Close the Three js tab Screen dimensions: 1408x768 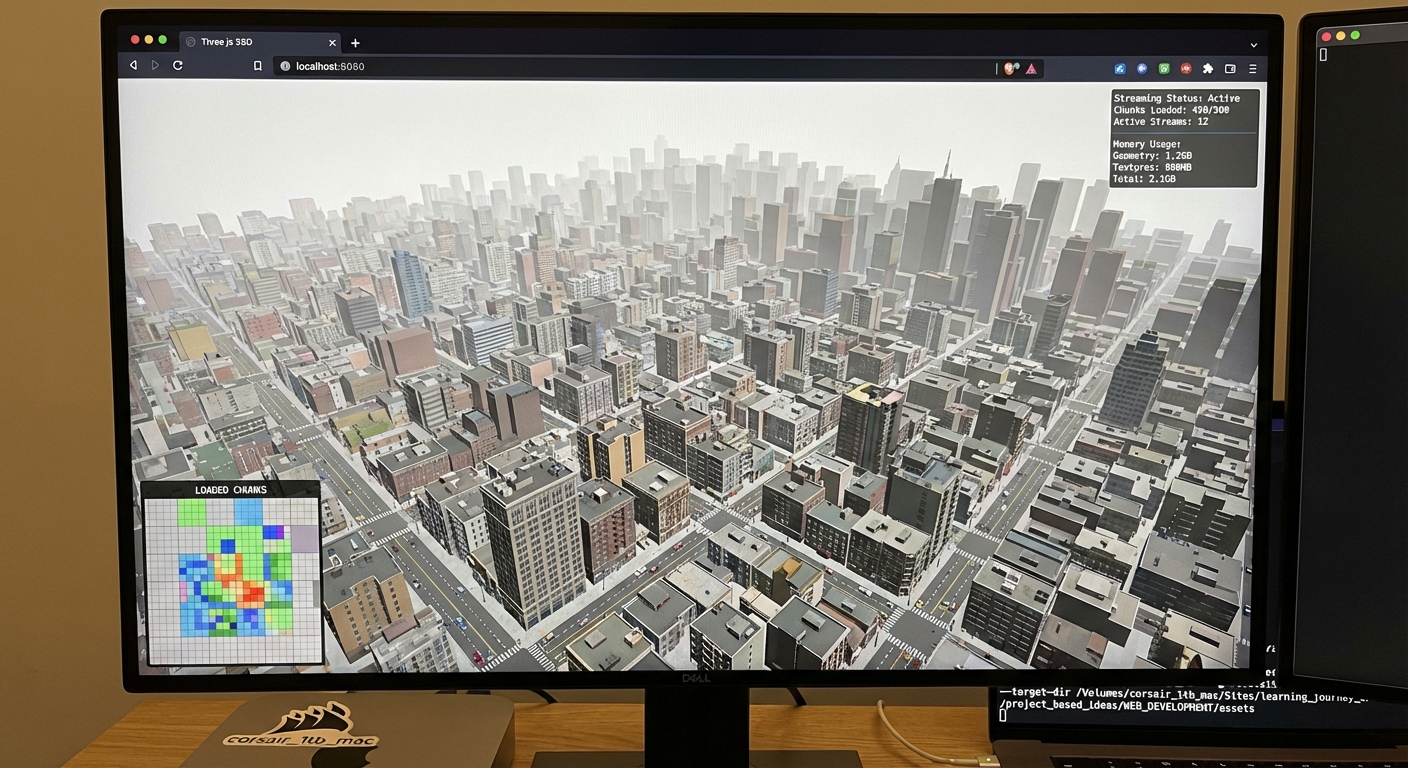point(331,42)
